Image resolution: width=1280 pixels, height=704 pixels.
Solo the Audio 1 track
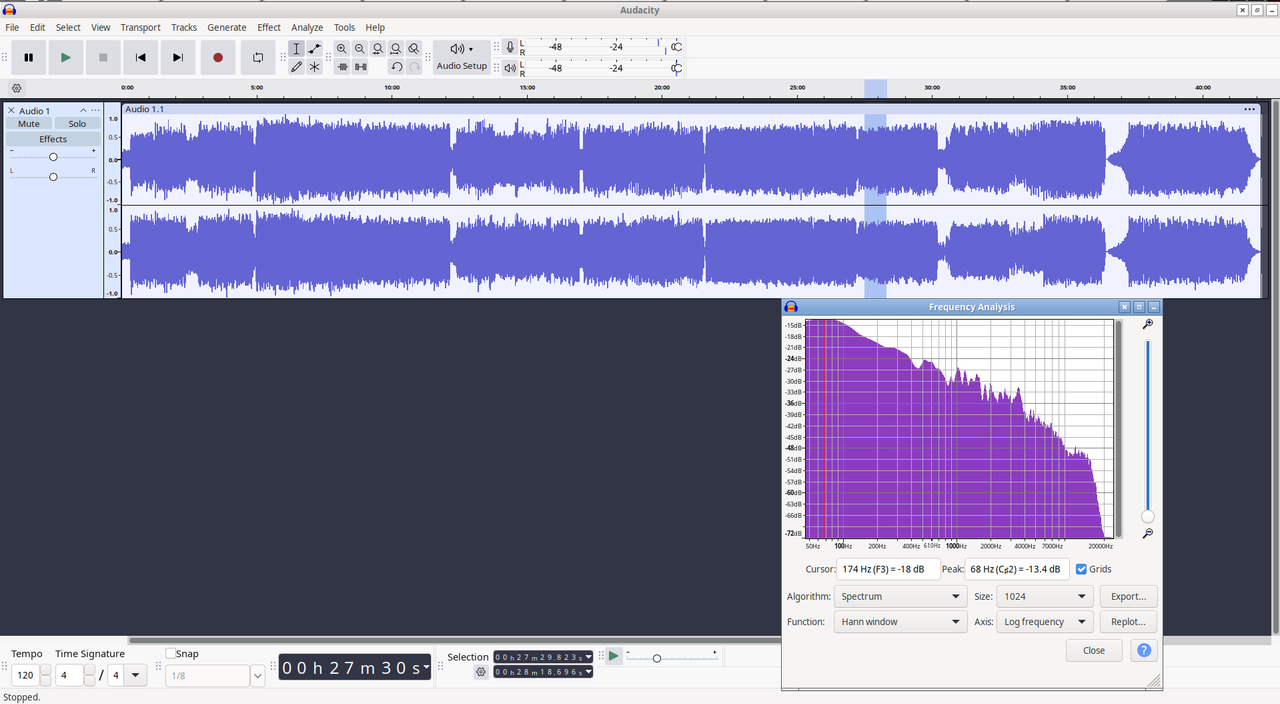pyautogui.click(x=77, y=124)
